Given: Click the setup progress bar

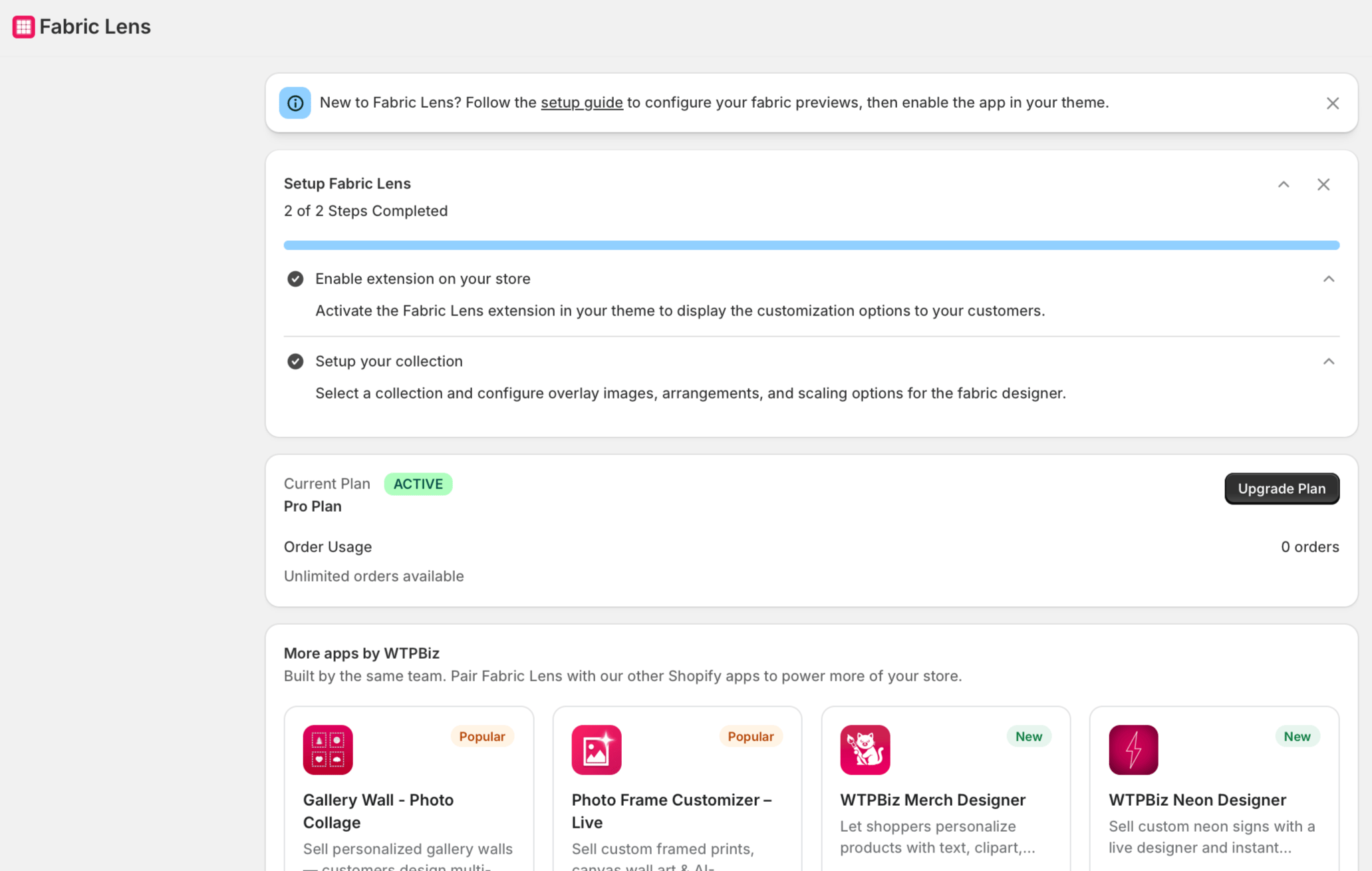Looking at the screenshot, I should (811, 245).
